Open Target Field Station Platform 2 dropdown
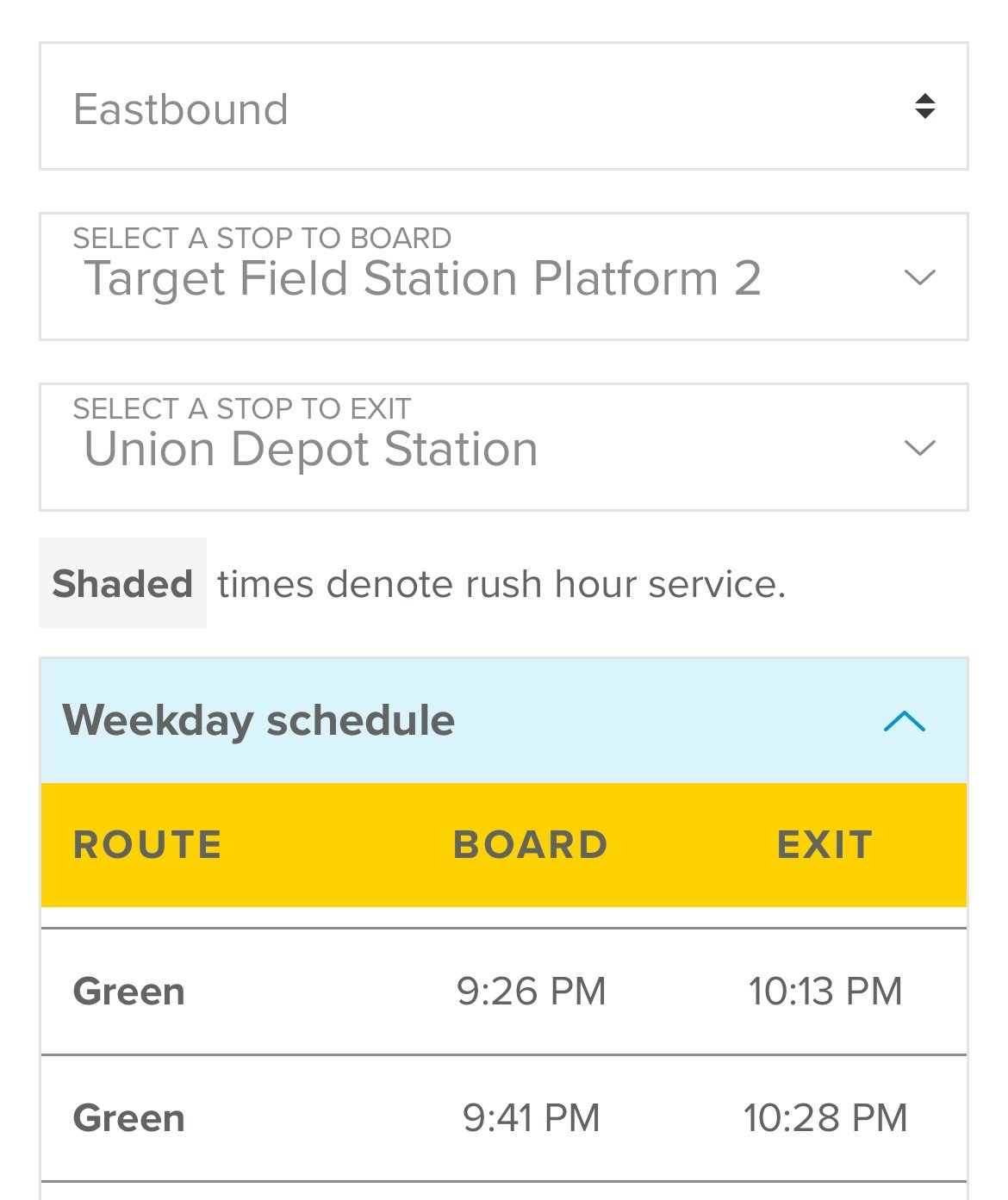Screen dimensions: 1008x1200 [422, 279]
